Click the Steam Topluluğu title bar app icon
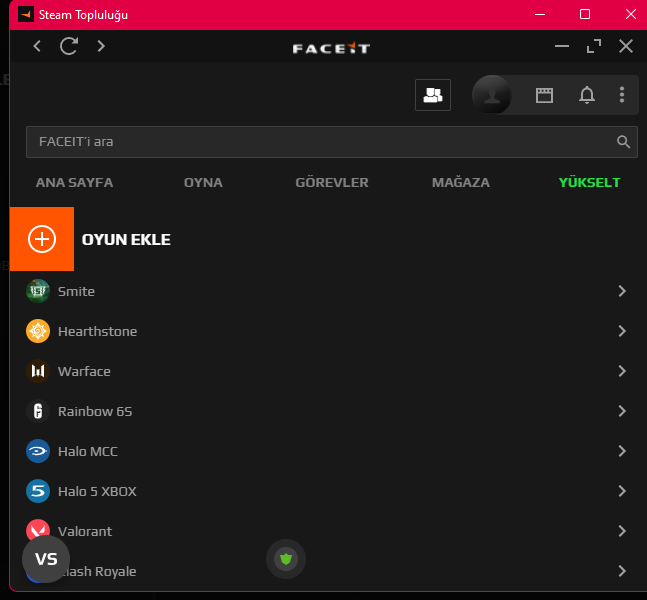 click(26, 15)
